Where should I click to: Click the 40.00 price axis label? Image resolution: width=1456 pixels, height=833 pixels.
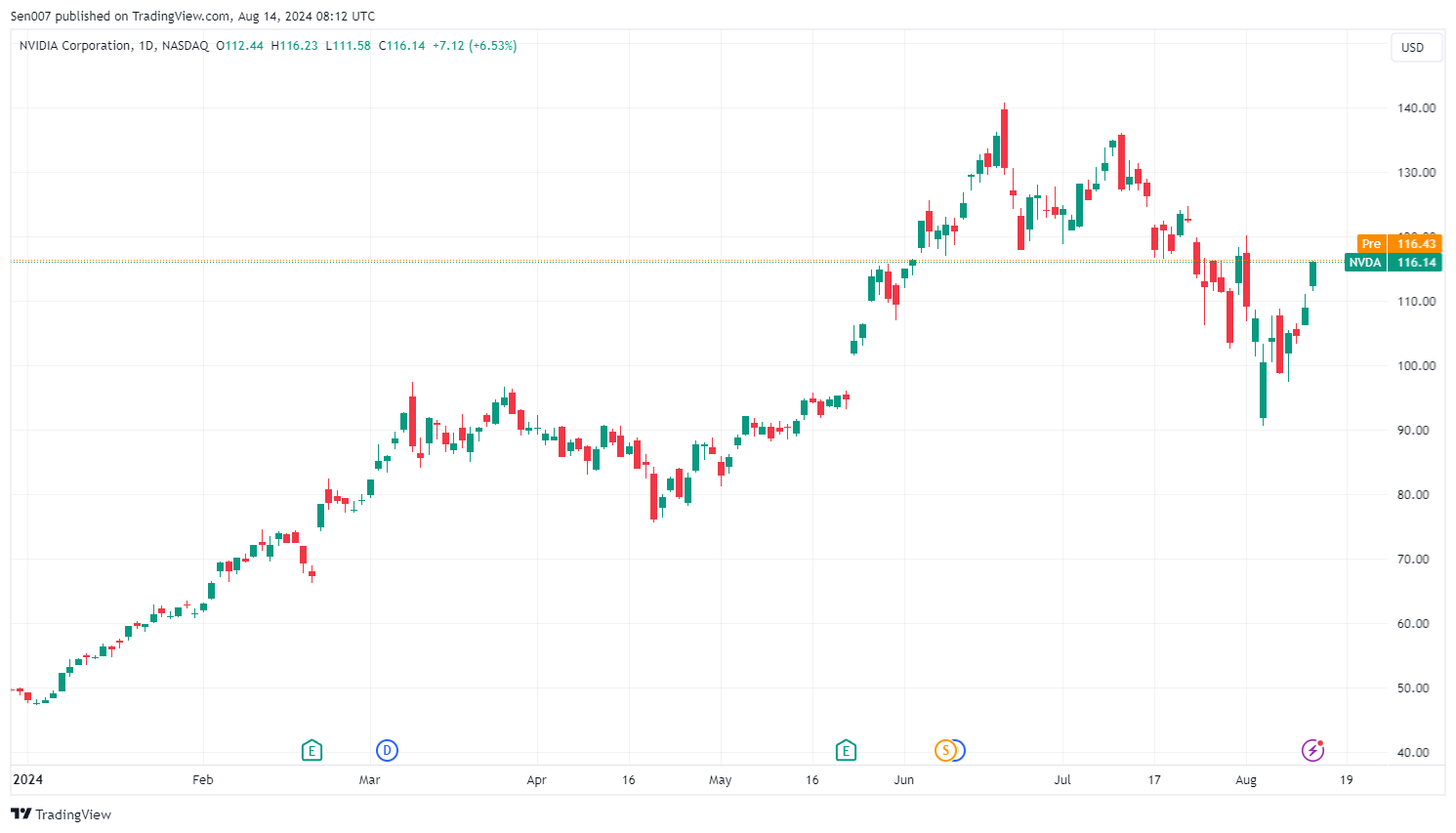click(x=1416, y=752)
